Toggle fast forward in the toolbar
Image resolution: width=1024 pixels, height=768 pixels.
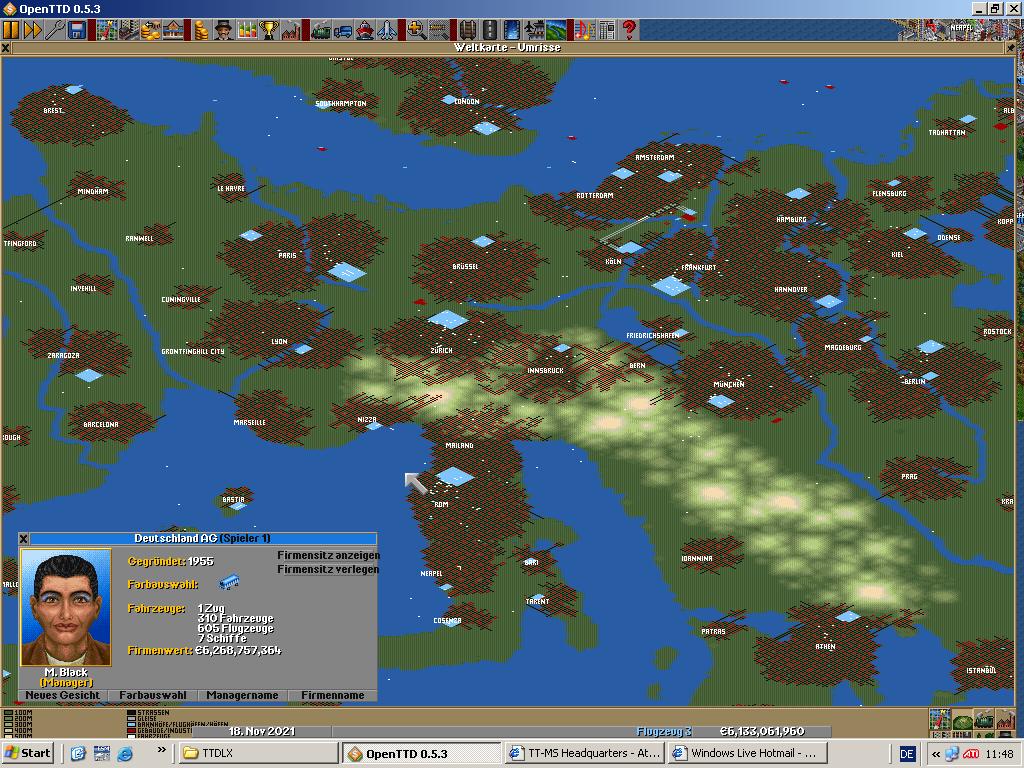click(33, 30)
